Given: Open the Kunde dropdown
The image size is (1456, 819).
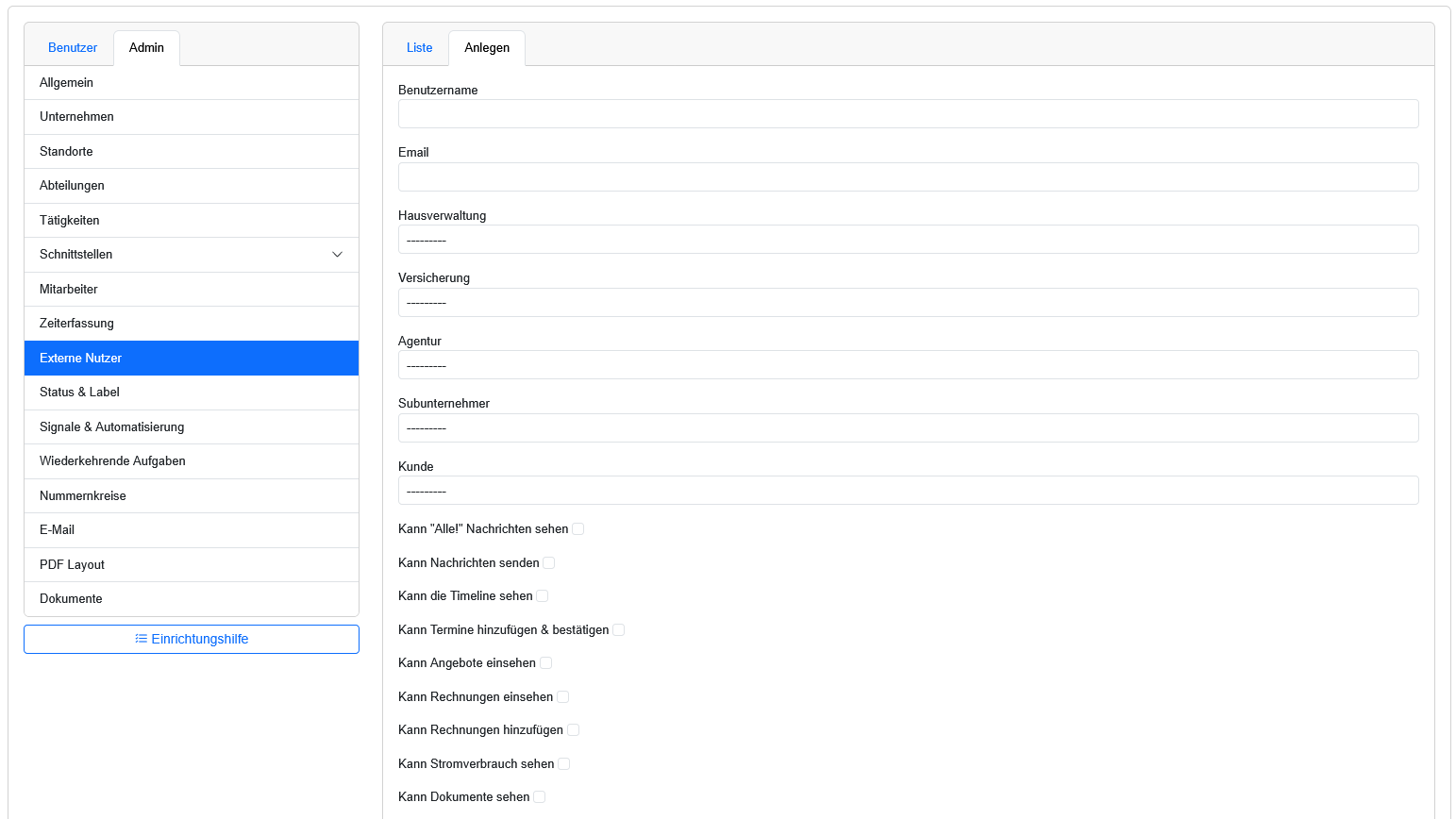Looking at the screenshot, I should [908, 491].
